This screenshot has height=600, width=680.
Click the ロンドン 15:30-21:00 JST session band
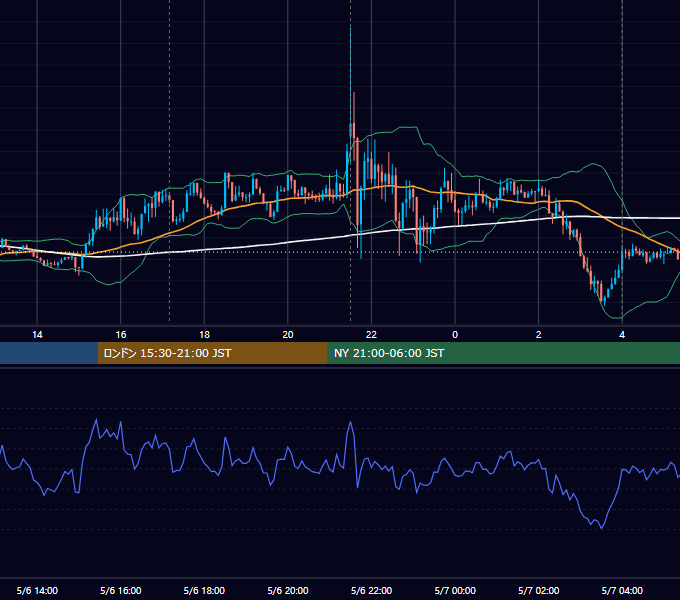(212, 353)
